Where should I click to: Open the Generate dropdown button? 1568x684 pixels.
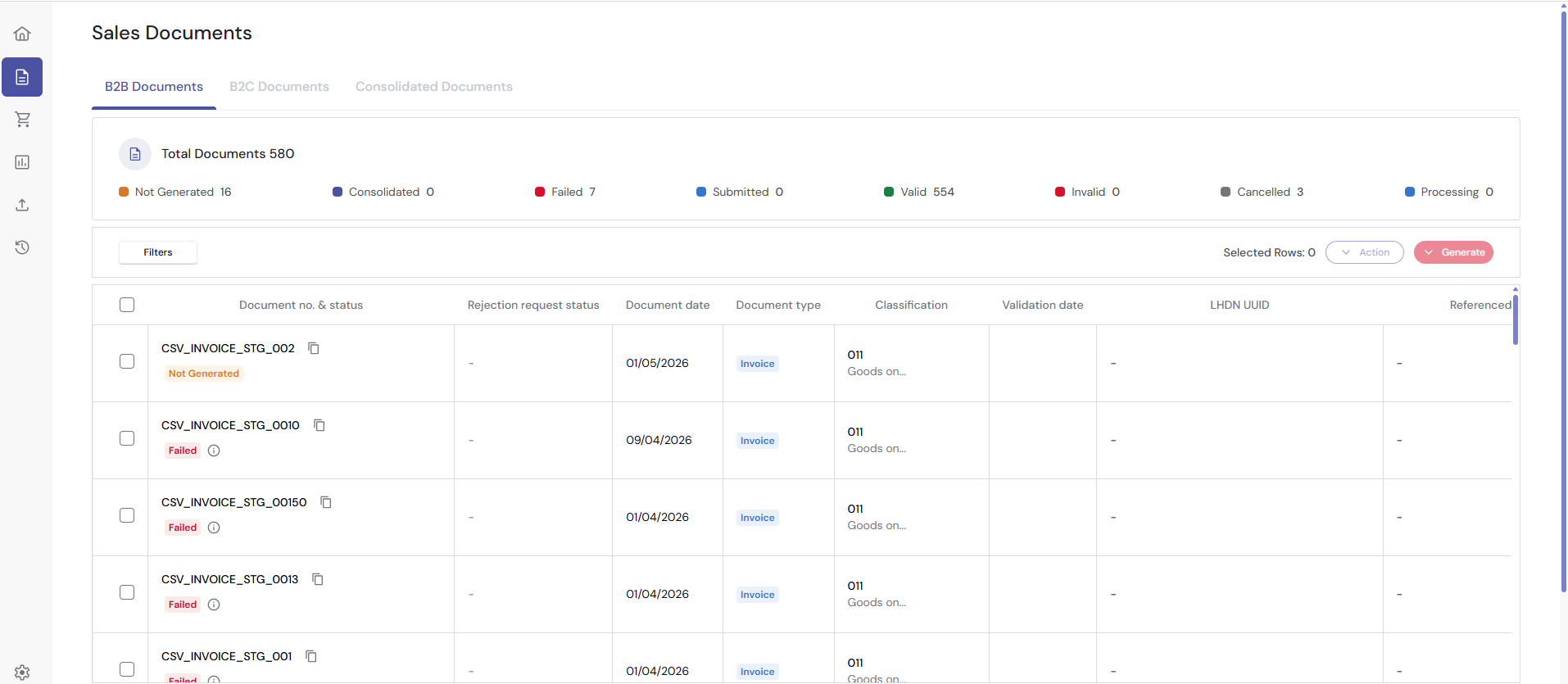coord(1453,252)
